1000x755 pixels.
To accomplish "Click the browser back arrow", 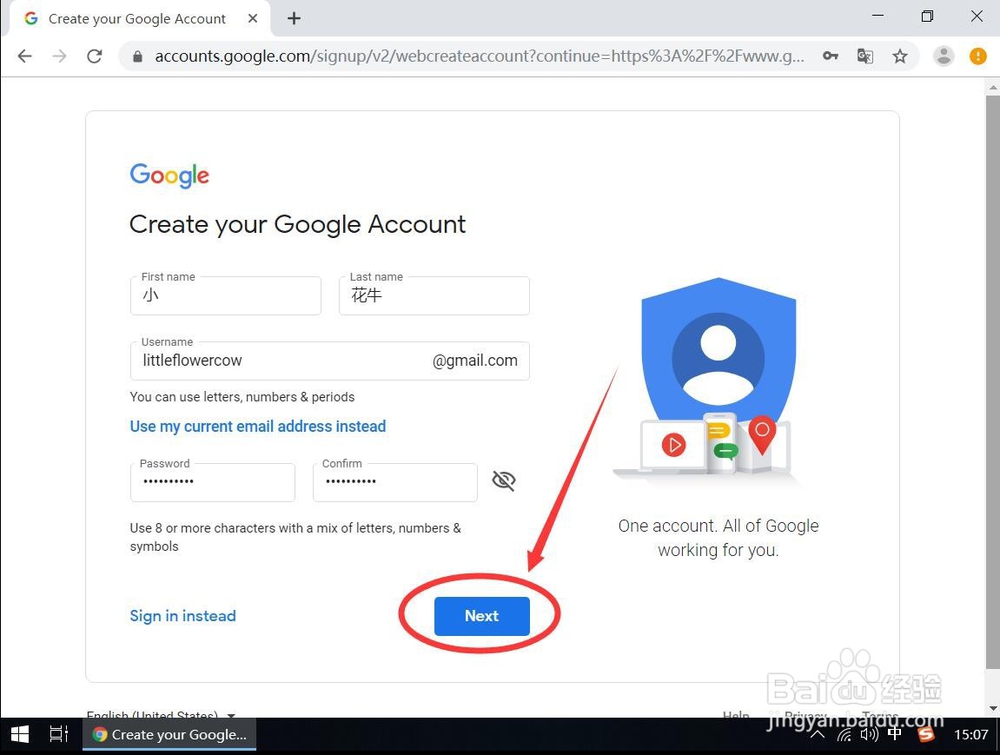I will 25,56.
